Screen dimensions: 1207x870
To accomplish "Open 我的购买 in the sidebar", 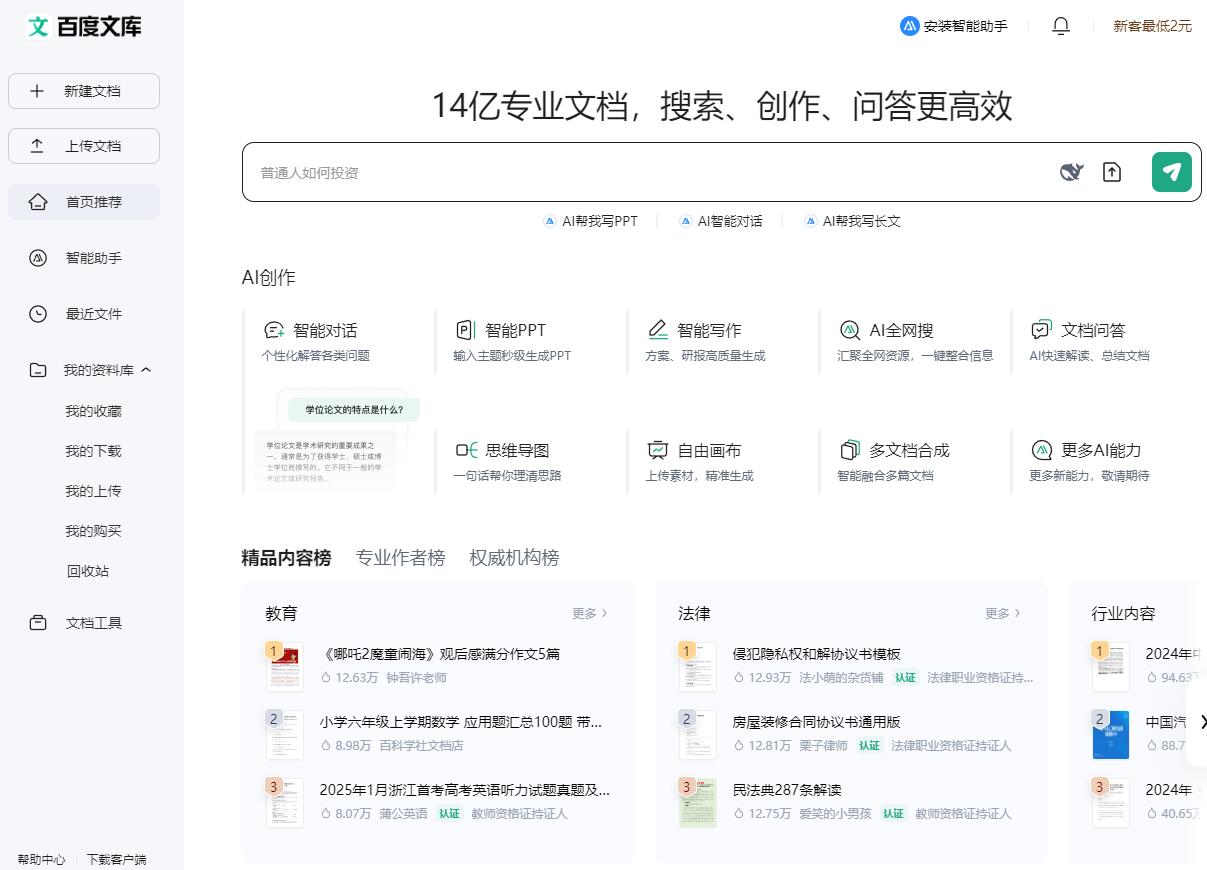I will 93,531.
